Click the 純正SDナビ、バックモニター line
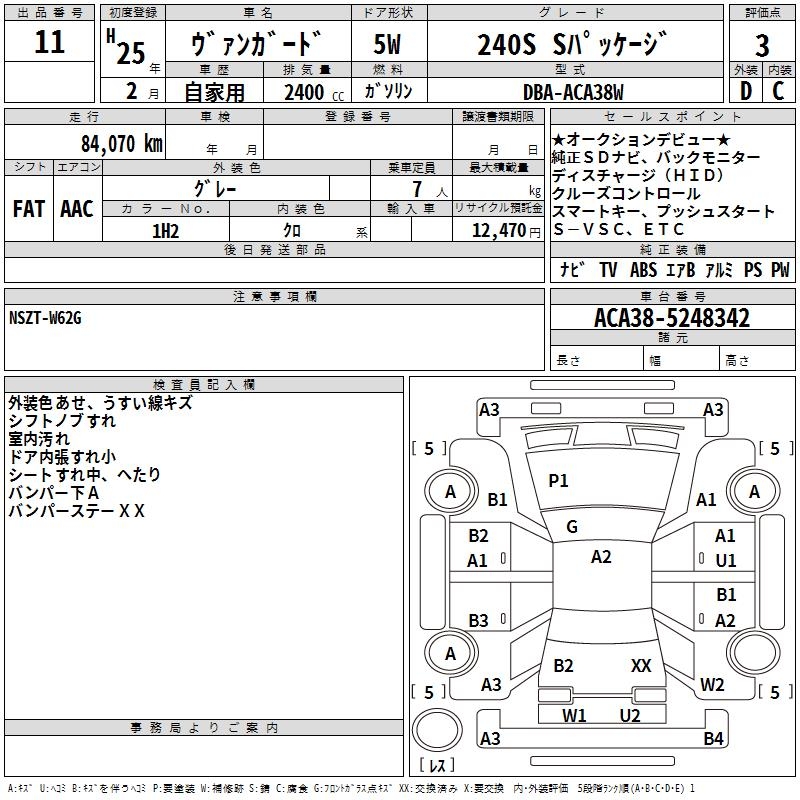The height and width of the screenshot is (800, 800). pos(656,157)
